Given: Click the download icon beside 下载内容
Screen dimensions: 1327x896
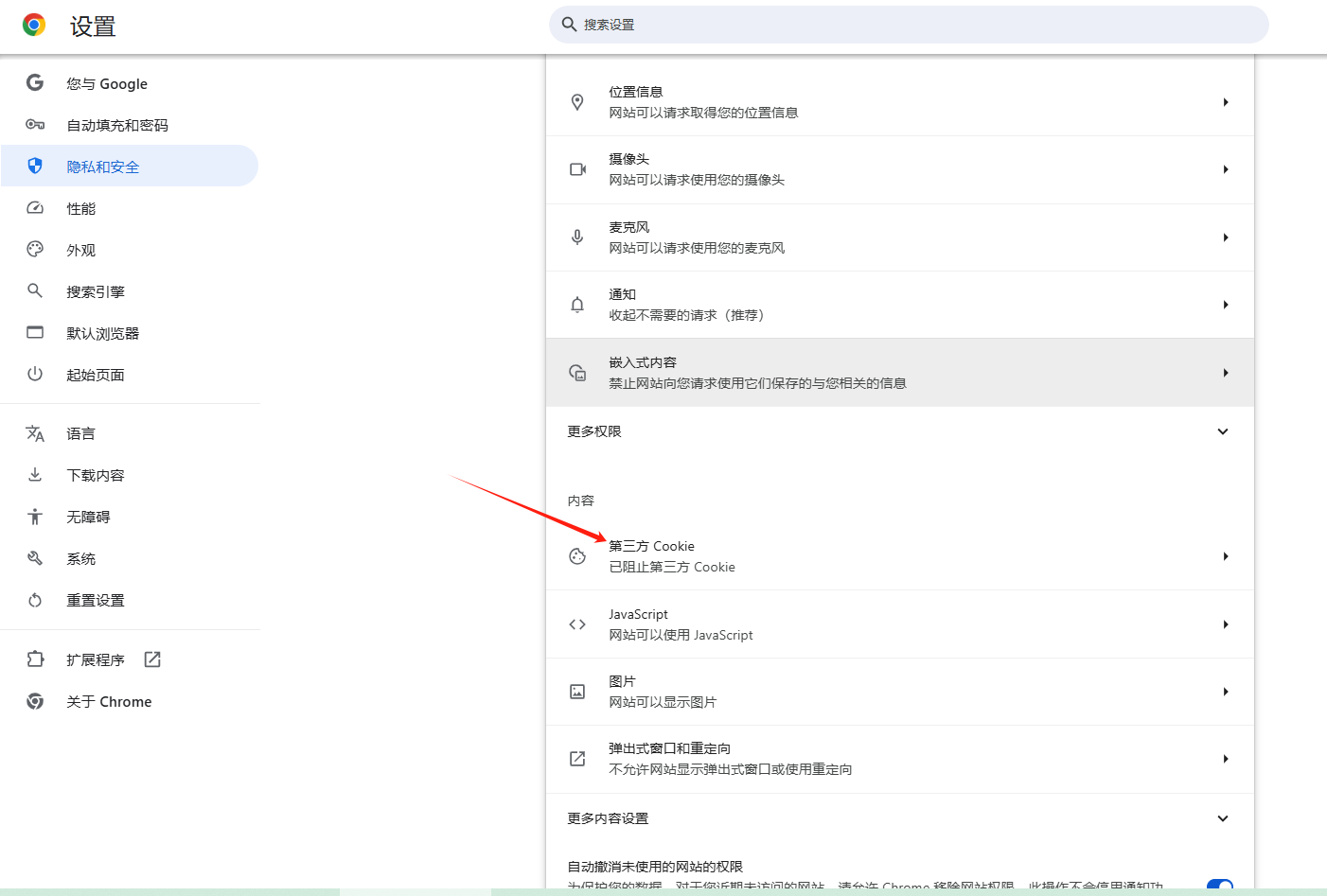Looking at the screenshot, I should click(35, 475).
